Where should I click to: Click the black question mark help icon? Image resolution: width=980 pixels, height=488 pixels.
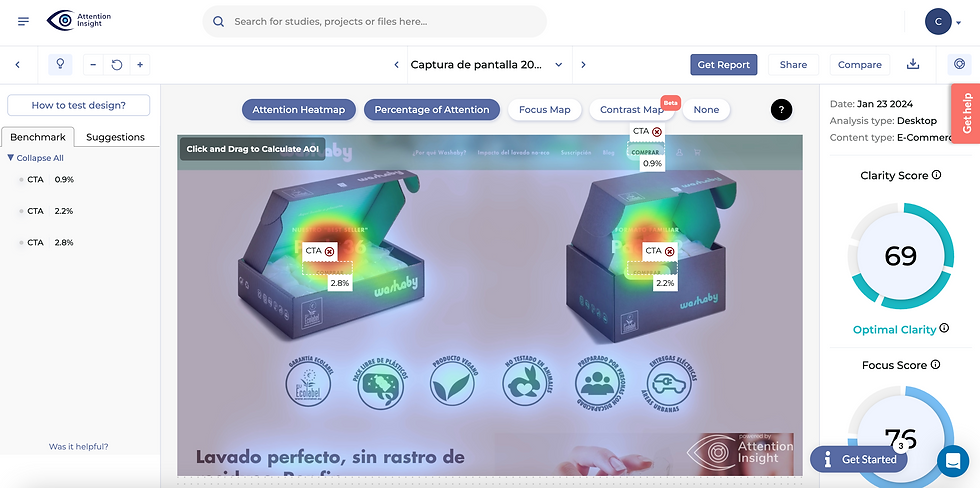tap(781, 109)
